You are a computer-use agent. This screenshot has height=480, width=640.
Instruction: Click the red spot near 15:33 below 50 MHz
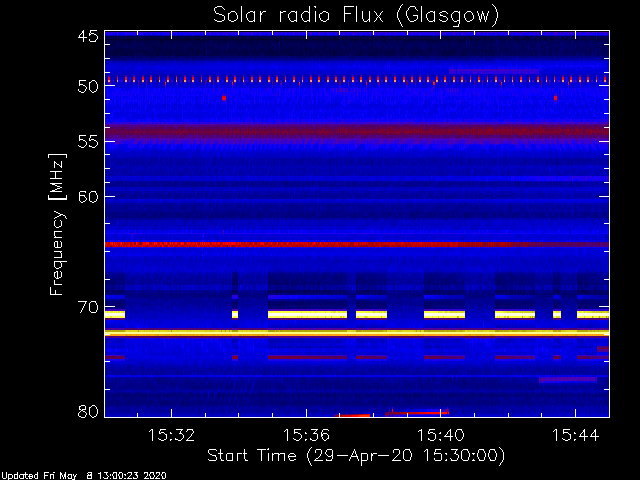coord(224,98)
